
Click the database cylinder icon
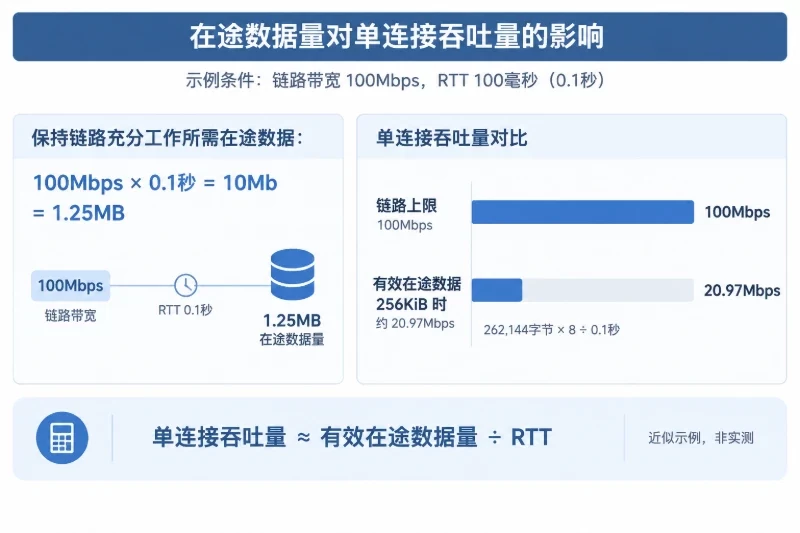[292, 274]
